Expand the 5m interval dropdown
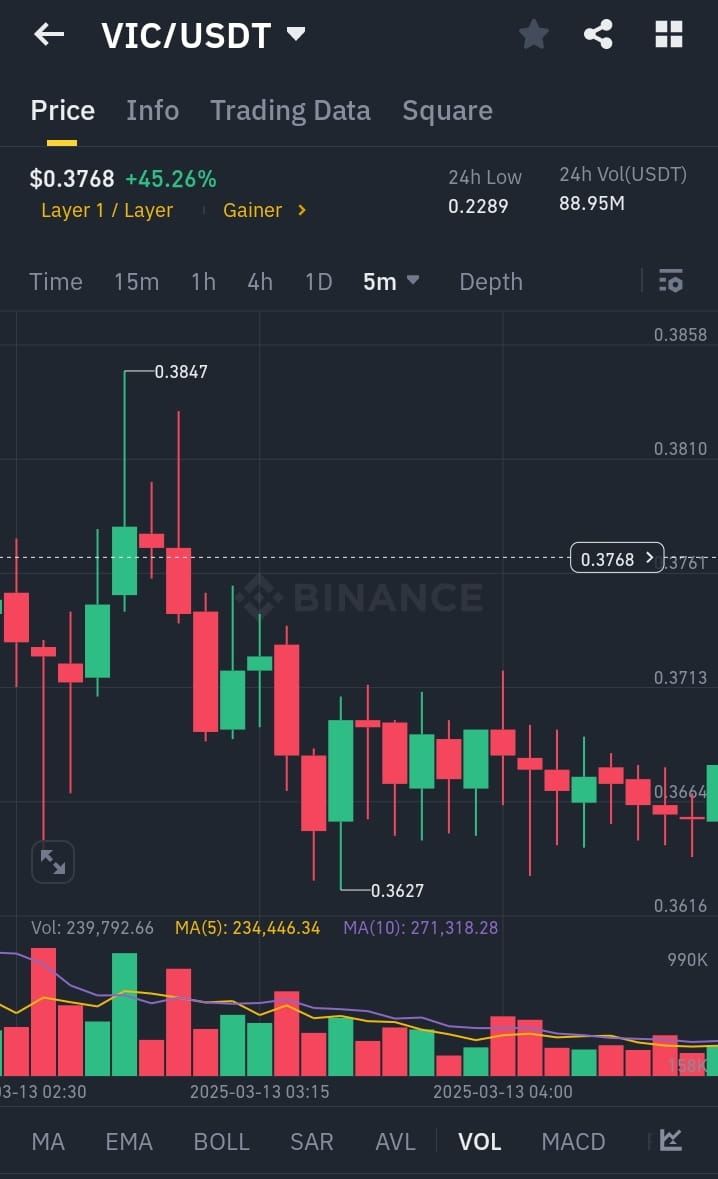The image size is (718, 1179). (391, 282)
